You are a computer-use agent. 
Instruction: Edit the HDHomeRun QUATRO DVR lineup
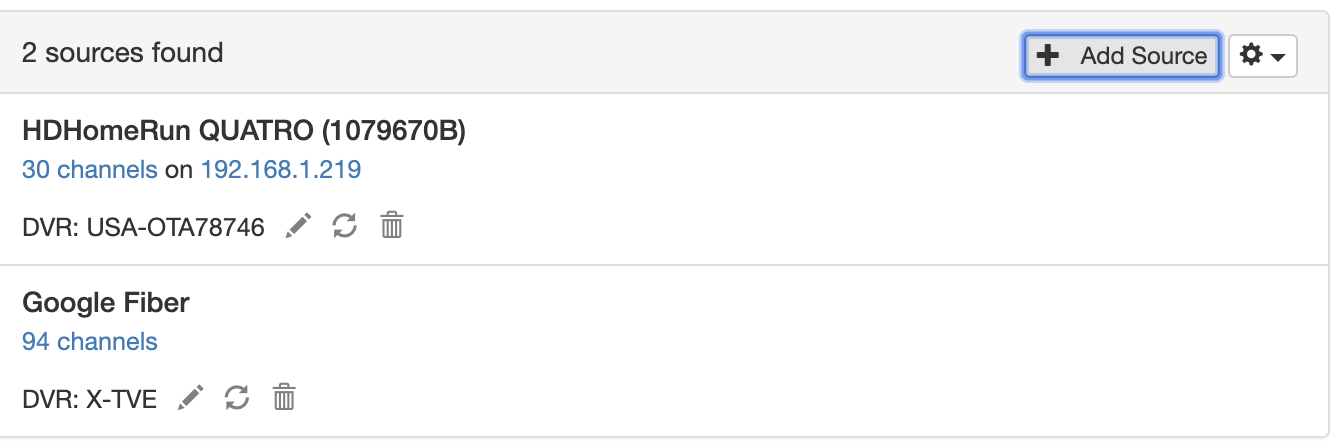[298, 227]
